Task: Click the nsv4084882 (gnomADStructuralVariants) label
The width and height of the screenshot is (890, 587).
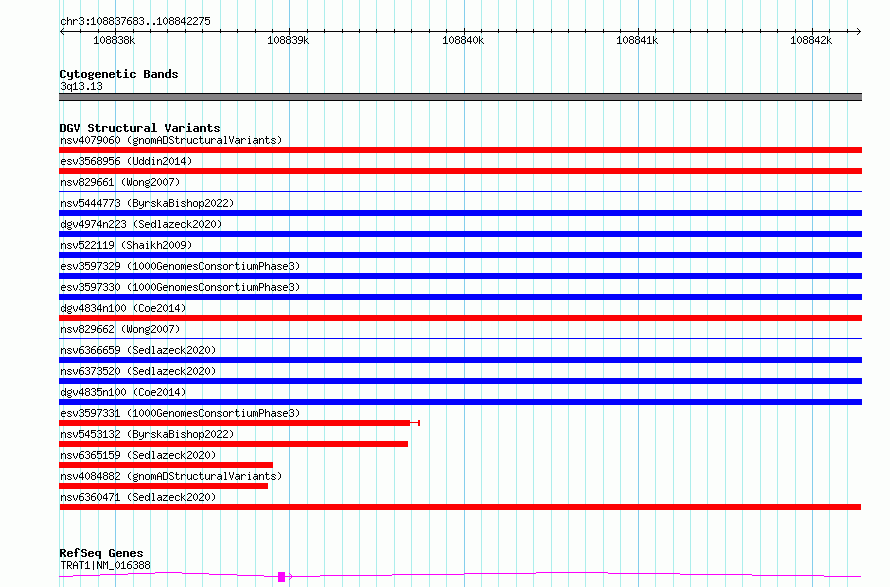Action: pos(171,476)
